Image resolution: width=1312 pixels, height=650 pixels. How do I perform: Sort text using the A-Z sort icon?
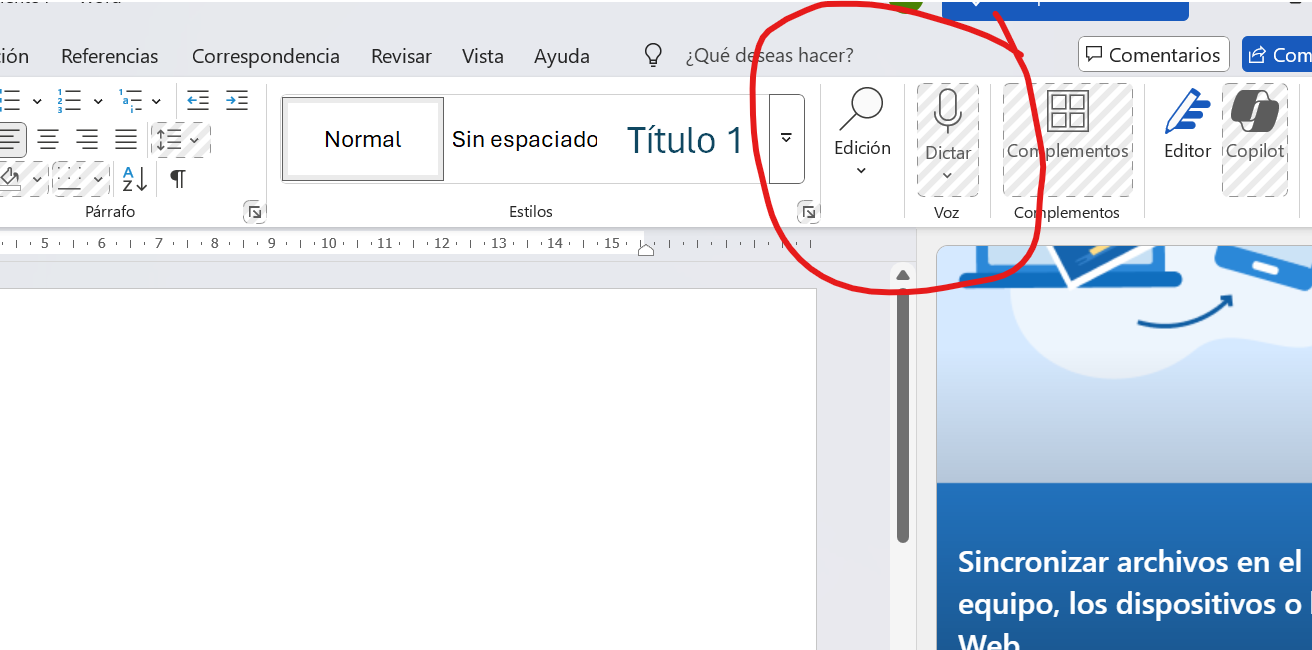(x=133, y=179)
